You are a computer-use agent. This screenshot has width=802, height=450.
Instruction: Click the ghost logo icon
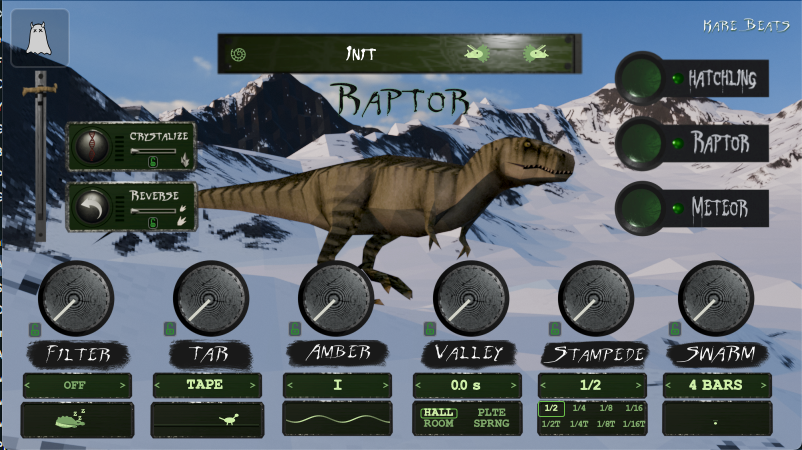(39, 38)
